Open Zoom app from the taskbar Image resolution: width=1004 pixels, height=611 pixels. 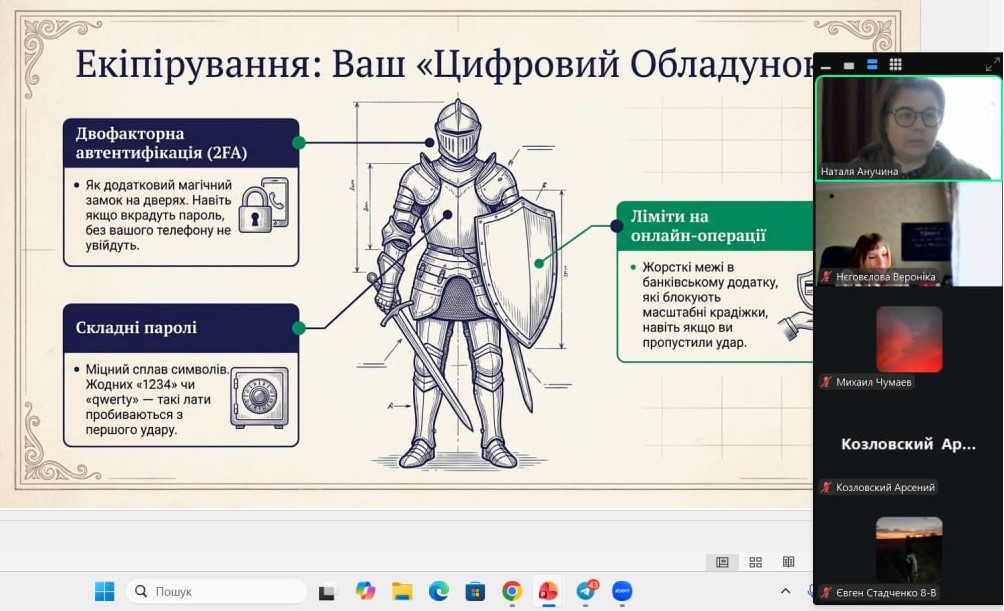pos(622,591)
